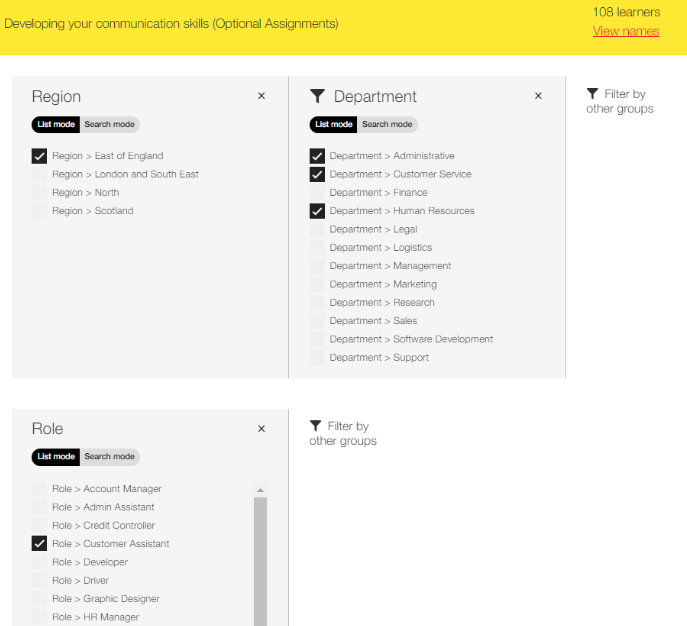This screenshot has width=687, height=626.
Task: Click the funnel icon beside Department heading
Action: pyautogui.click(x=317, y=96)
